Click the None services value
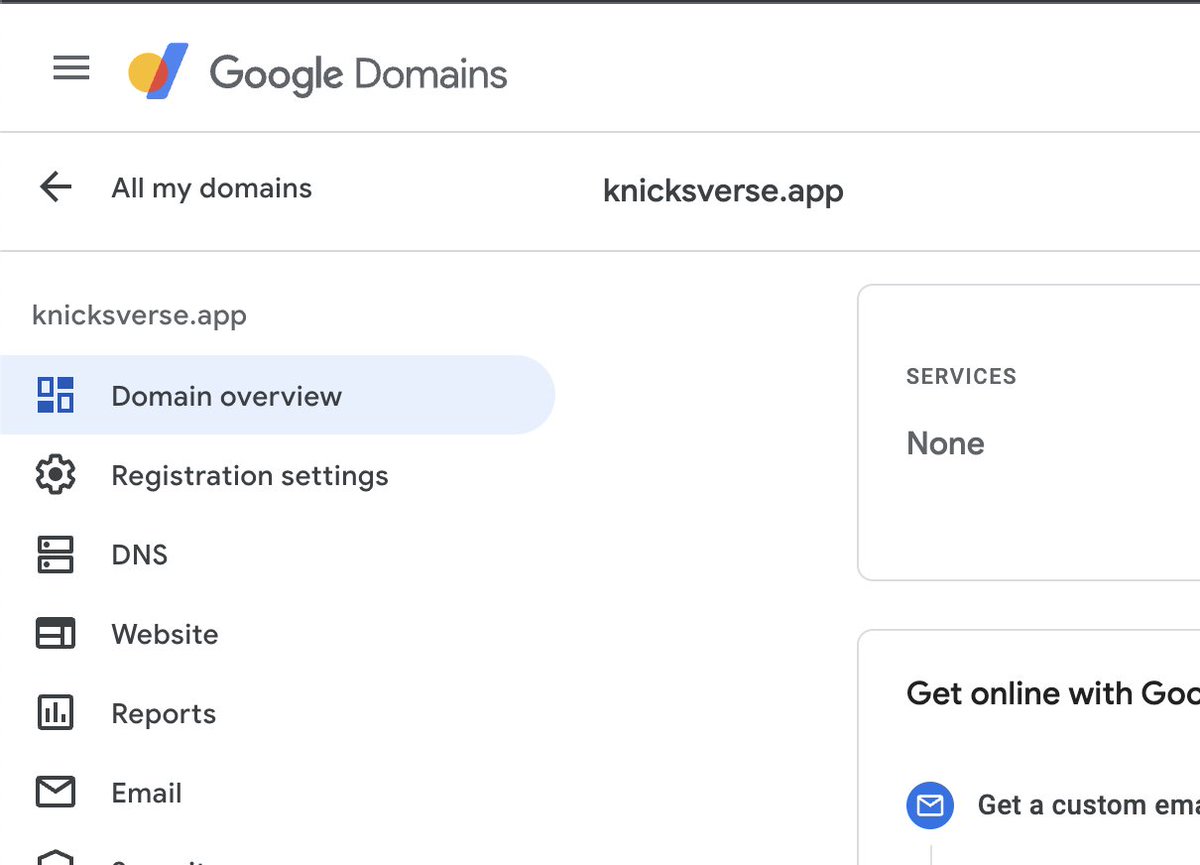The height and width of the screenshot is (865, 1200). coord(945,443)
